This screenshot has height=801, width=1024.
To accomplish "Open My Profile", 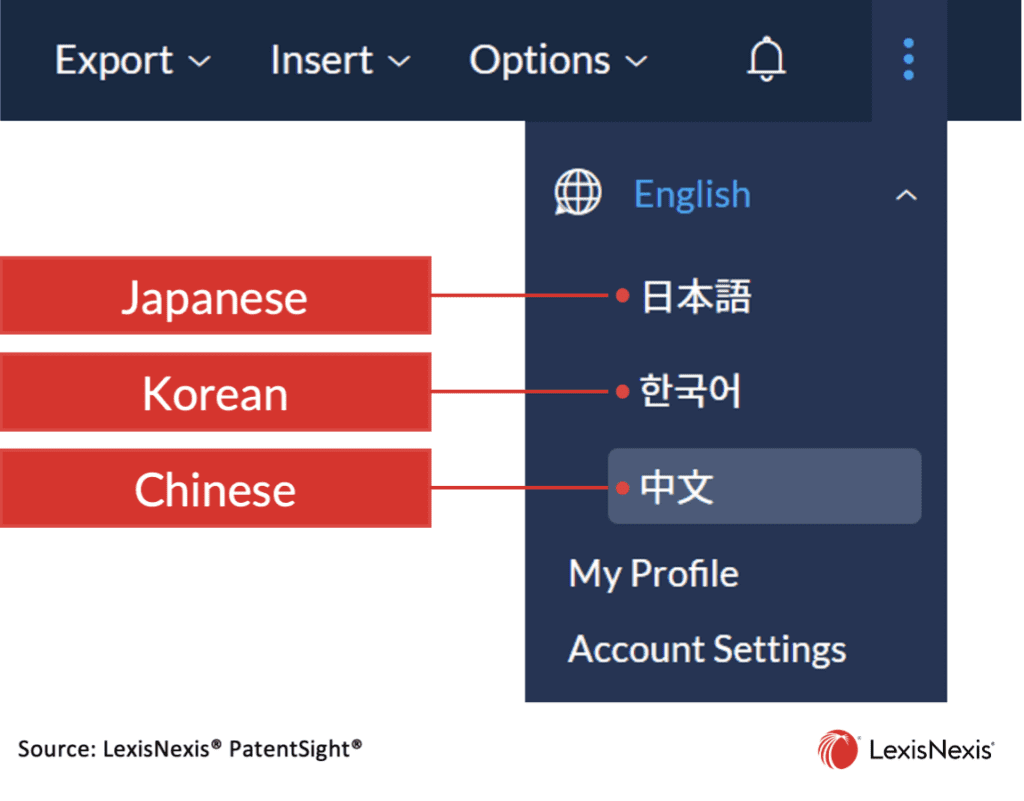I will pos(654,574).
